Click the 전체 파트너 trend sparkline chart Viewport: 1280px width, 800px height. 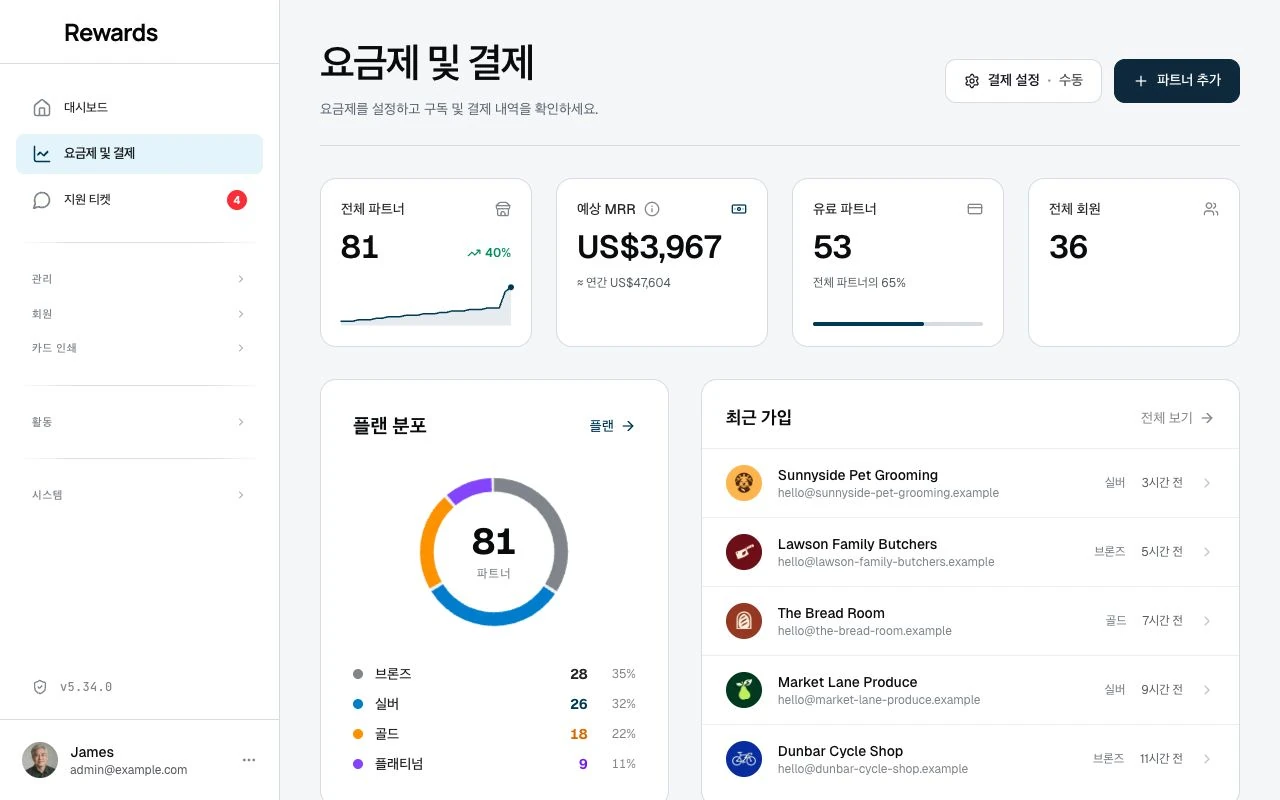(x=426, y=305)
